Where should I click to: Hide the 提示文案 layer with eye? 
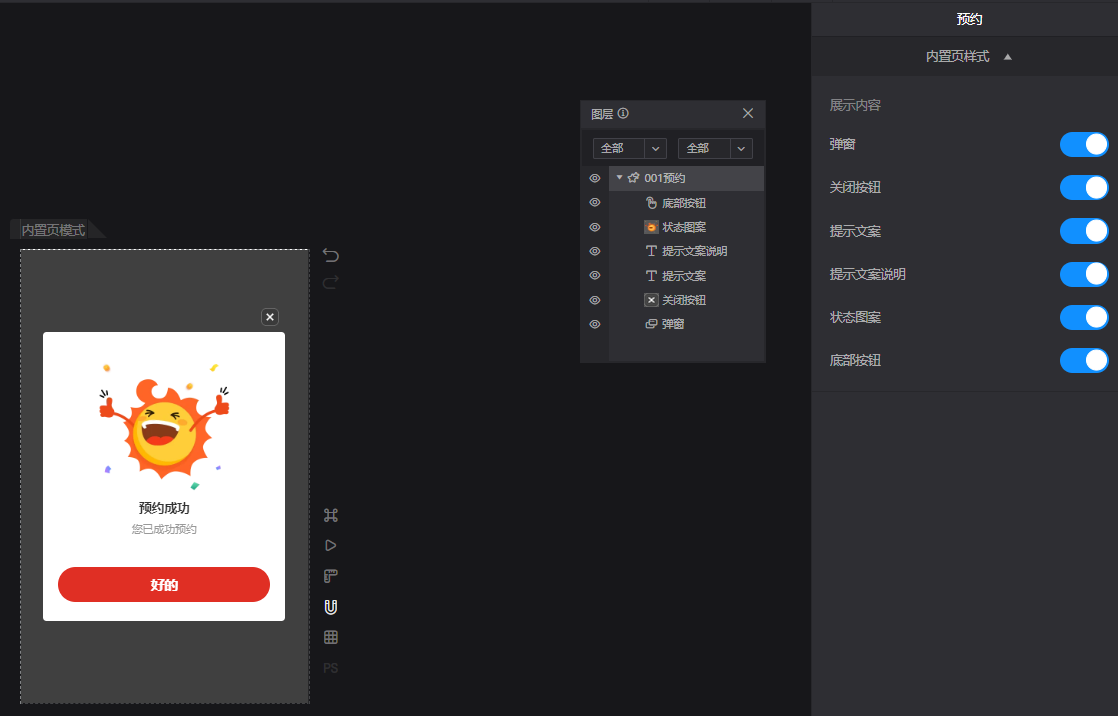(x=595, y=275)
